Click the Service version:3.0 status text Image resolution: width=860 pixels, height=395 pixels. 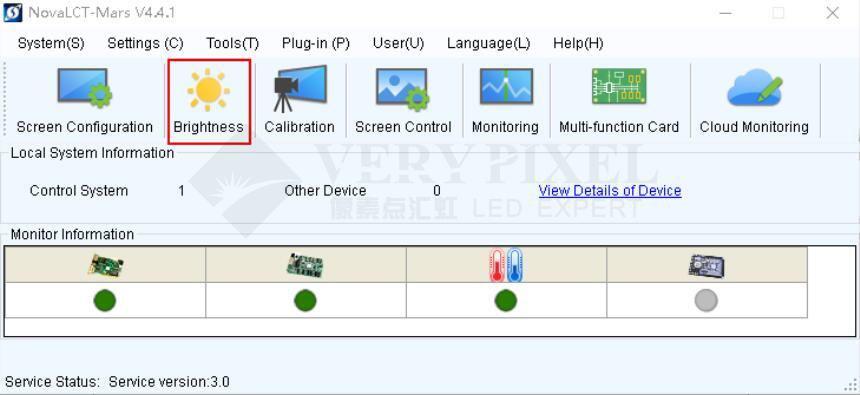[169, 382]
